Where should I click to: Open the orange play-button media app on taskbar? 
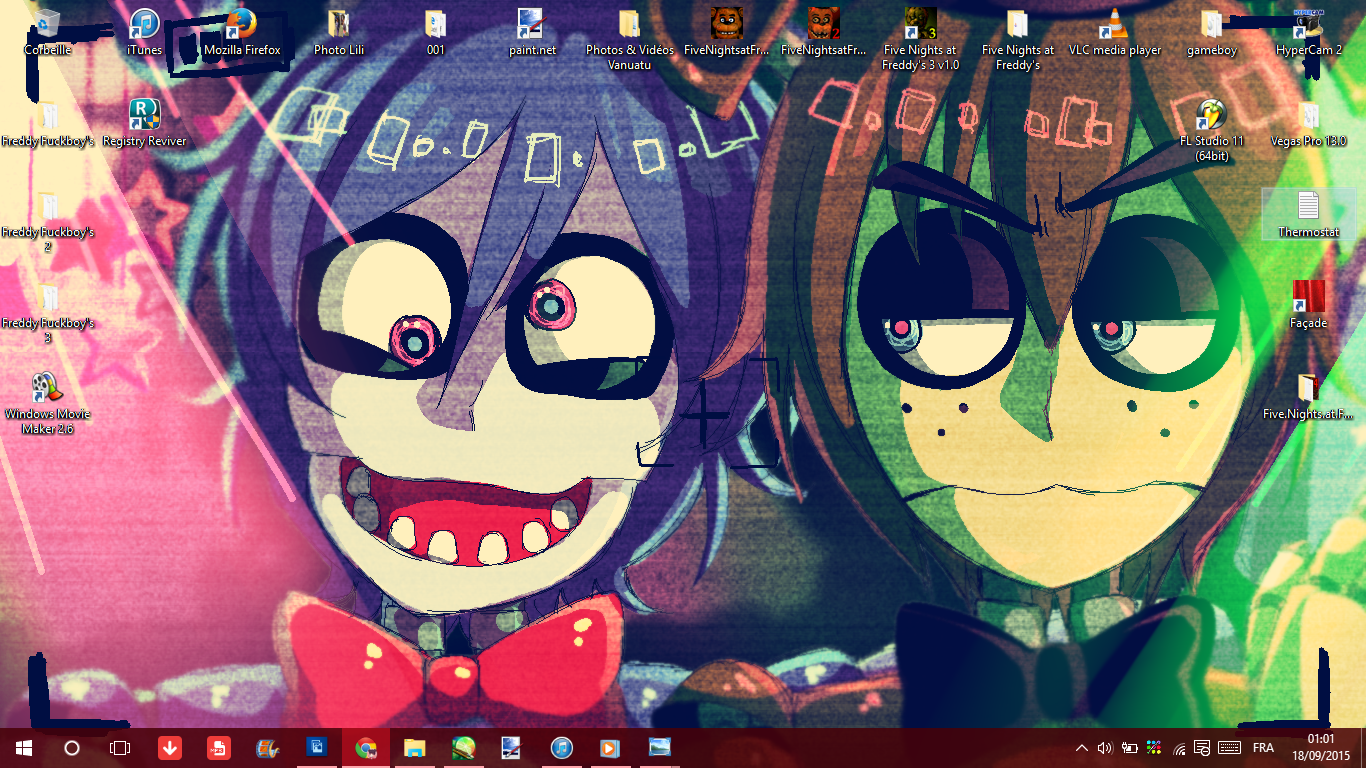click(610, 748)
